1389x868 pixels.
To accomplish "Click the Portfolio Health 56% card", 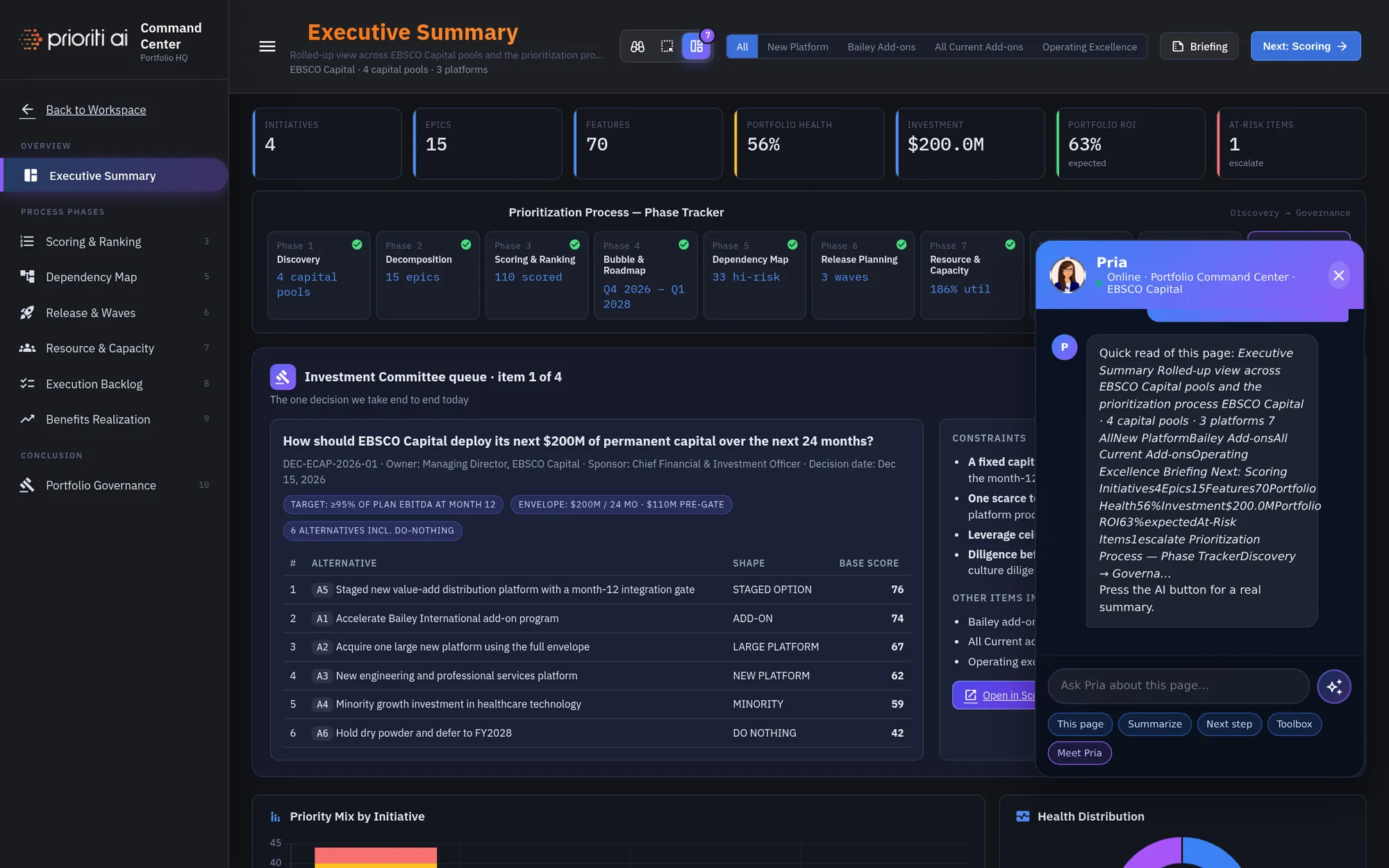I will [x=809, y=144].
